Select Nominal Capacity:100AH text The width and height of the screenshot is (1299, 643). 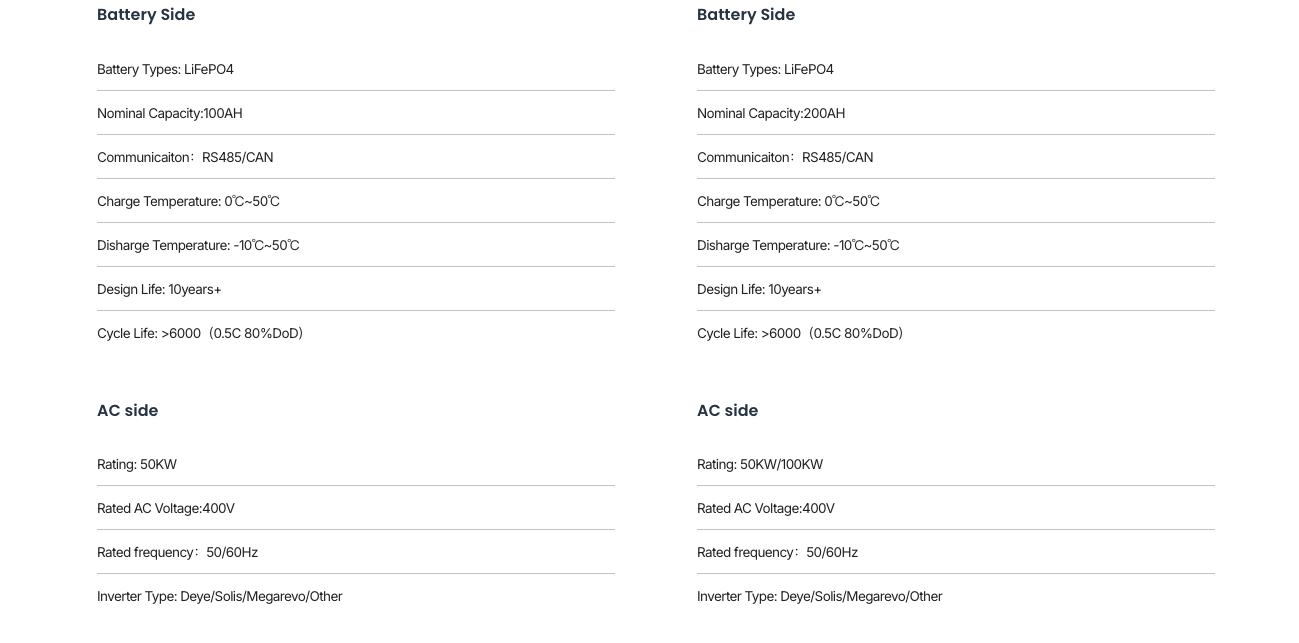click(170, 113)
